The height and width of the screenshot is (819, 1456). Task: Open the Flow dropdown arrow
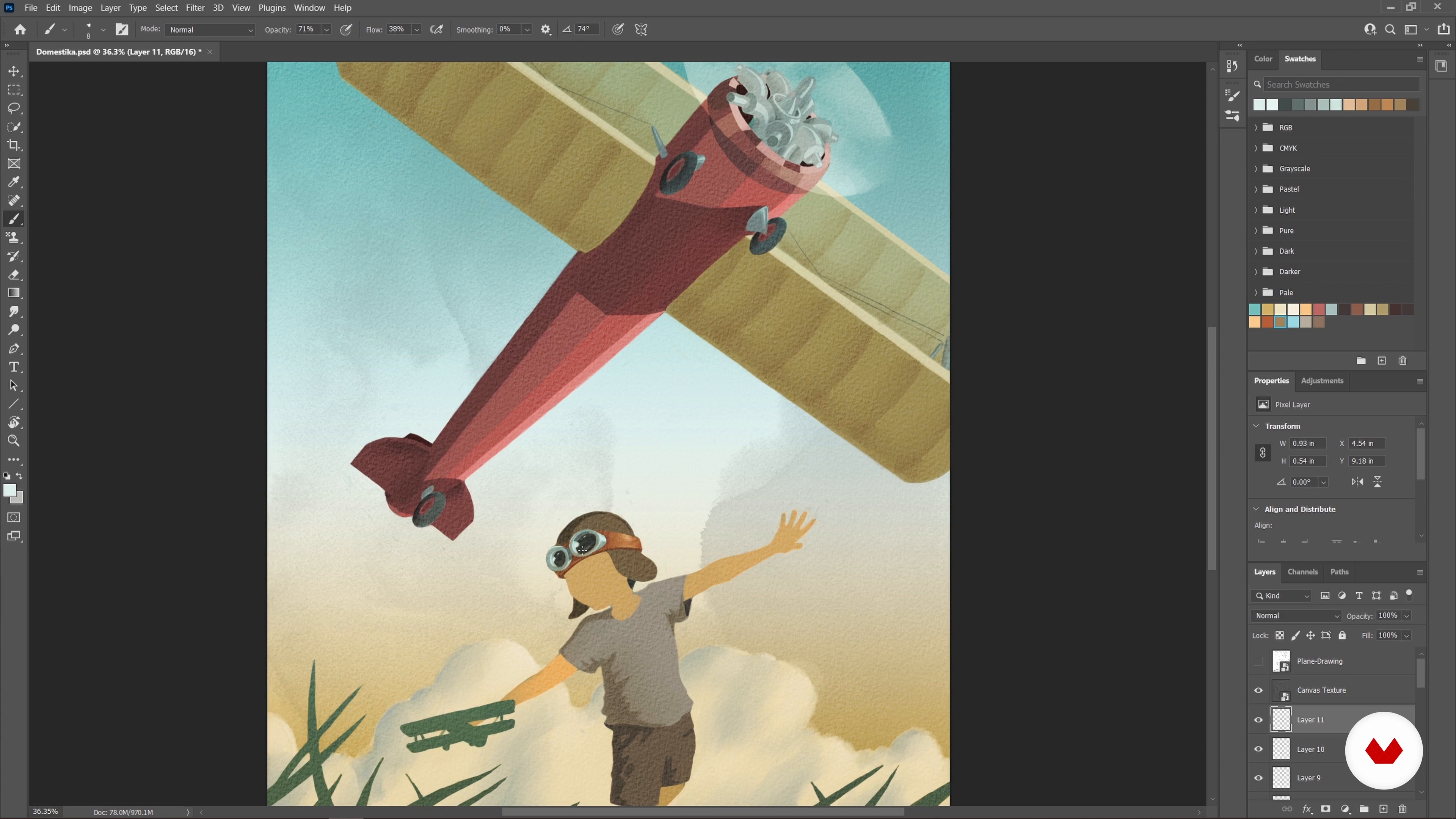[417, 30]
